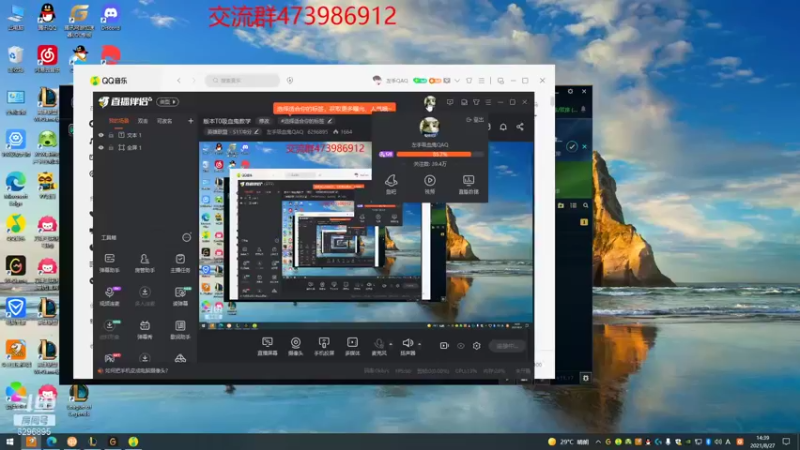Switch to the second scene tab

click(x=143, y=121)
